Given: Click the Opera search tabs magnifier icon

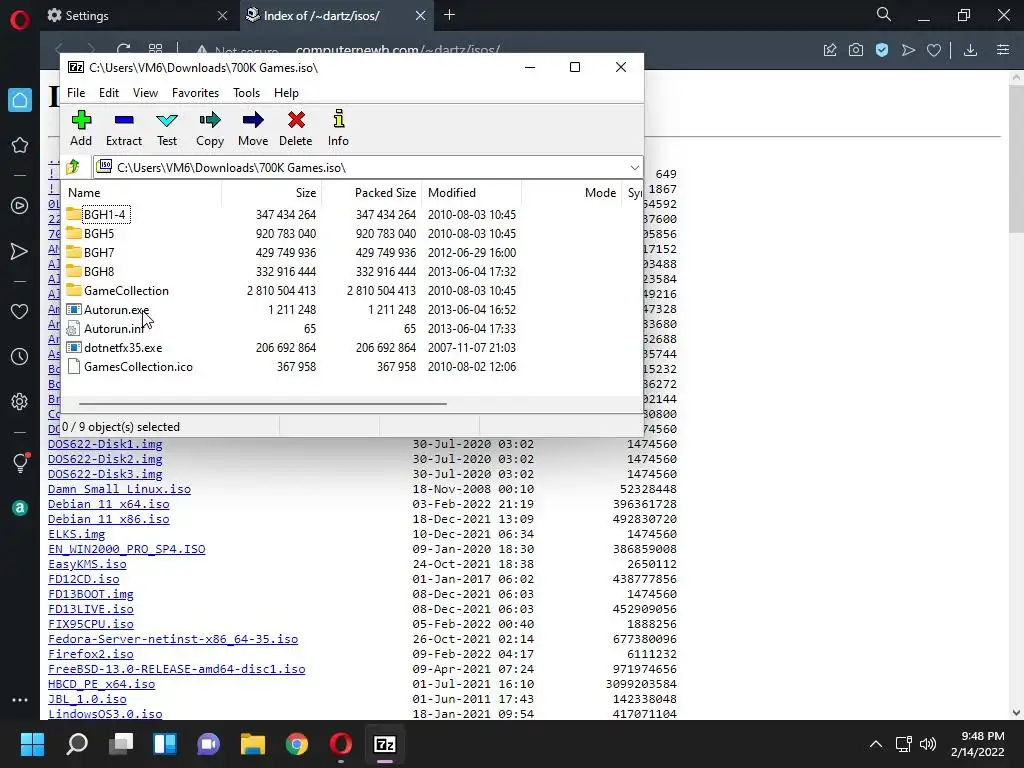Looking at the screenshot, I should click(x=884, y=14).
